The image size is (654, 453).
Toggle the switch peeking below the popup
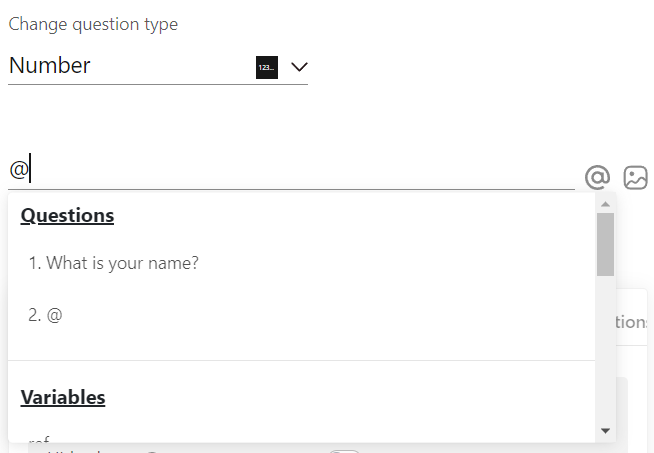pos(344,451)
